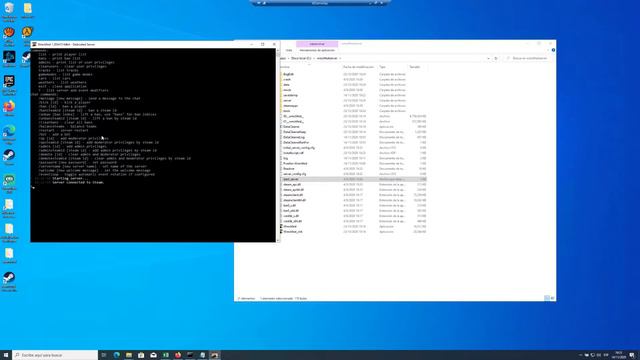Click the console scrollbar down arrow
This screenshot has height=360, width=640.
click(x=278, y=240)
